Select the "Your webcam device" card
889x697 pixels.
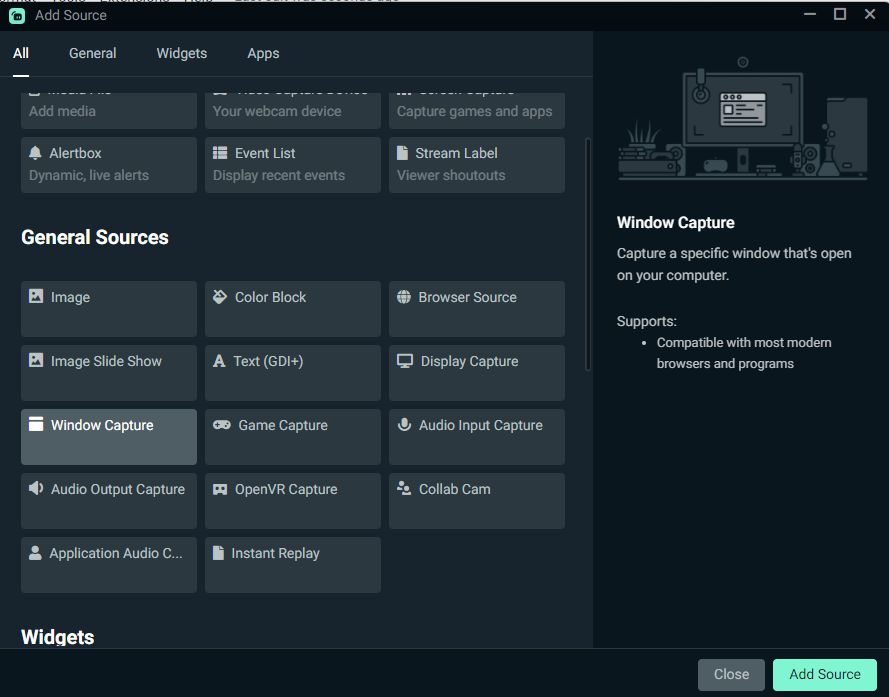tap(293, 111)
